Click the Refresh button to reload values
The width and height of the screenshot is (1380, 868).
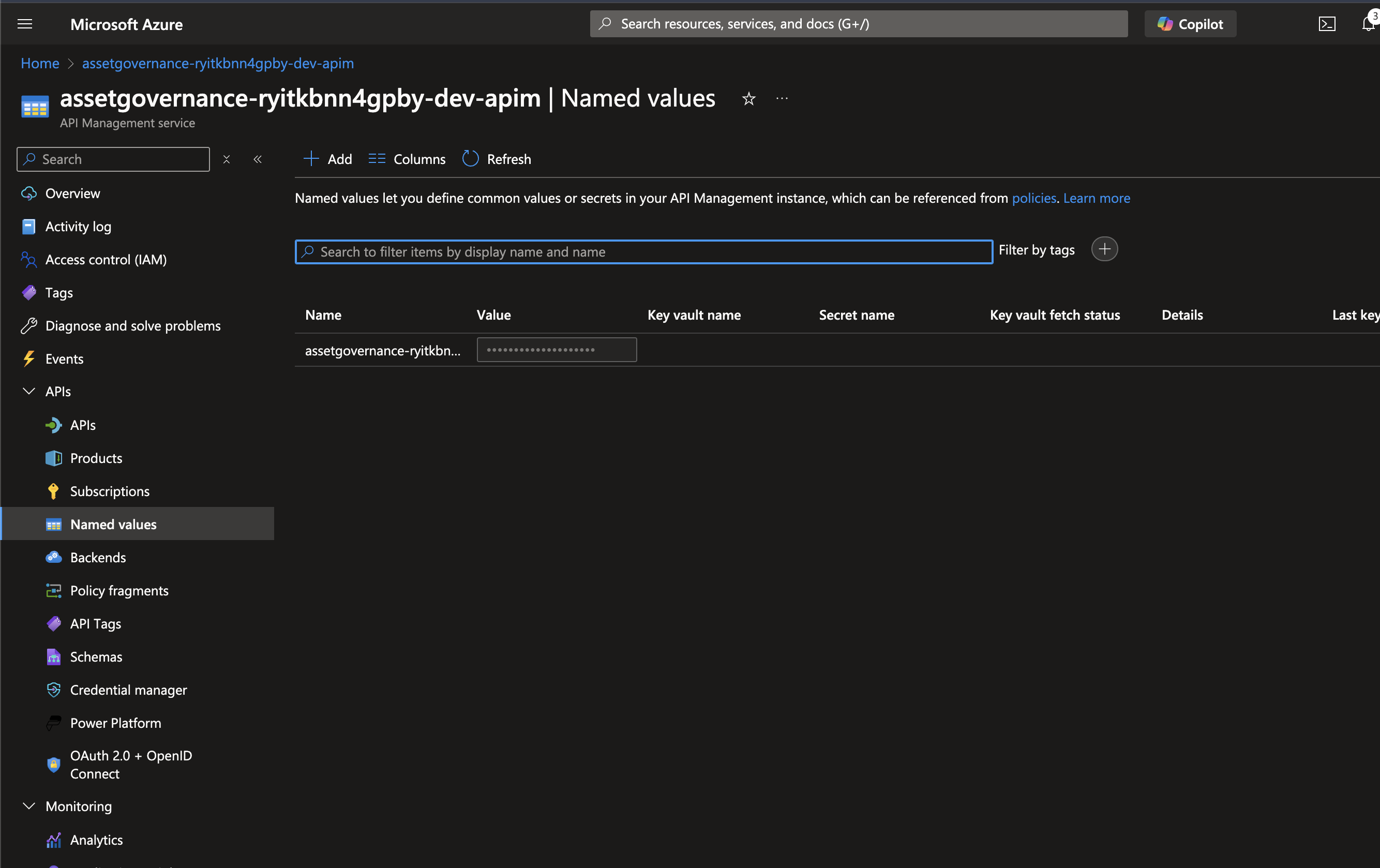pos(497,159)
